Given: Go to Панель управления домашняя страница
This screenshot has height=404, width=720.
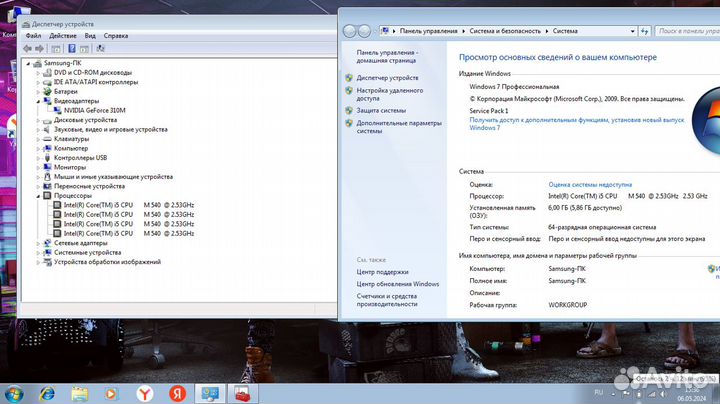Looking at the screenshot, I should 387,56.
